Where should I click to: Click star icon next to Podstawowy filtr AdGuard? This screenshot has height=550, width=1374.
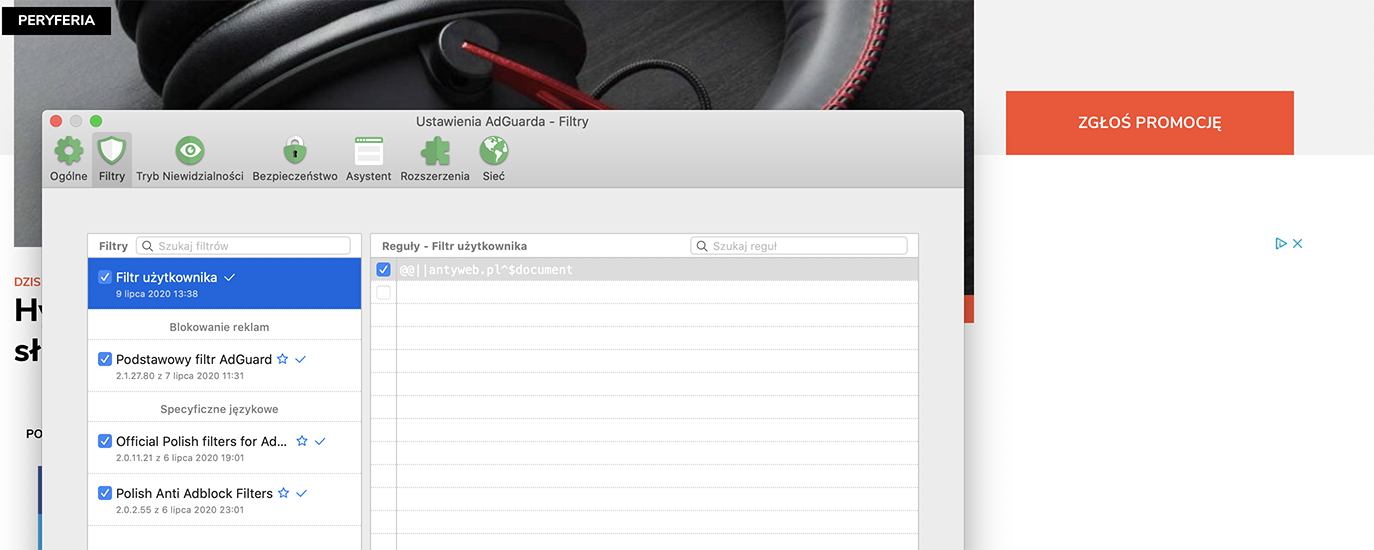282,359
